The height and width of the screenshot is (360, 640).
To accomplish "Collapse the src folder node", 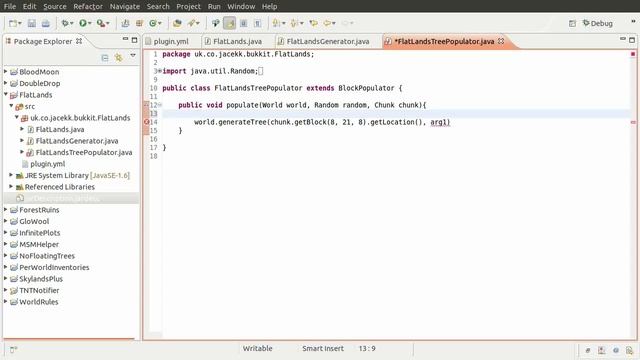I will 11,106.
